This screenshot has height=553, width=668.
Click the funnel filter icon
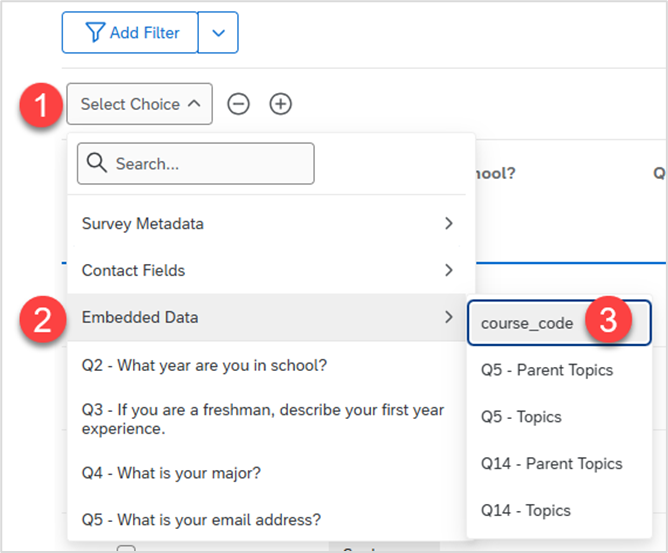coord(95,32)
